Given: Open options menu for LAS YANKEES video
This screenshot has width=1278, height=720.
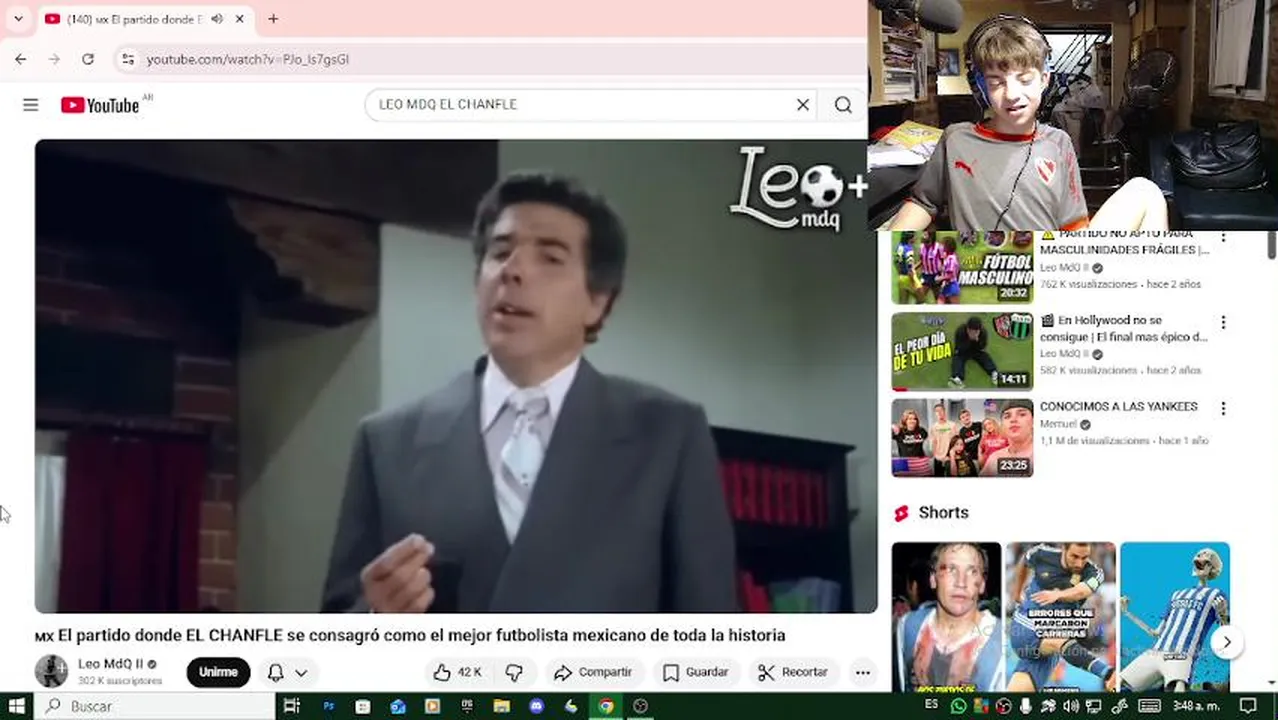Looking at the screenshot, I should [x=1223, y=408].
